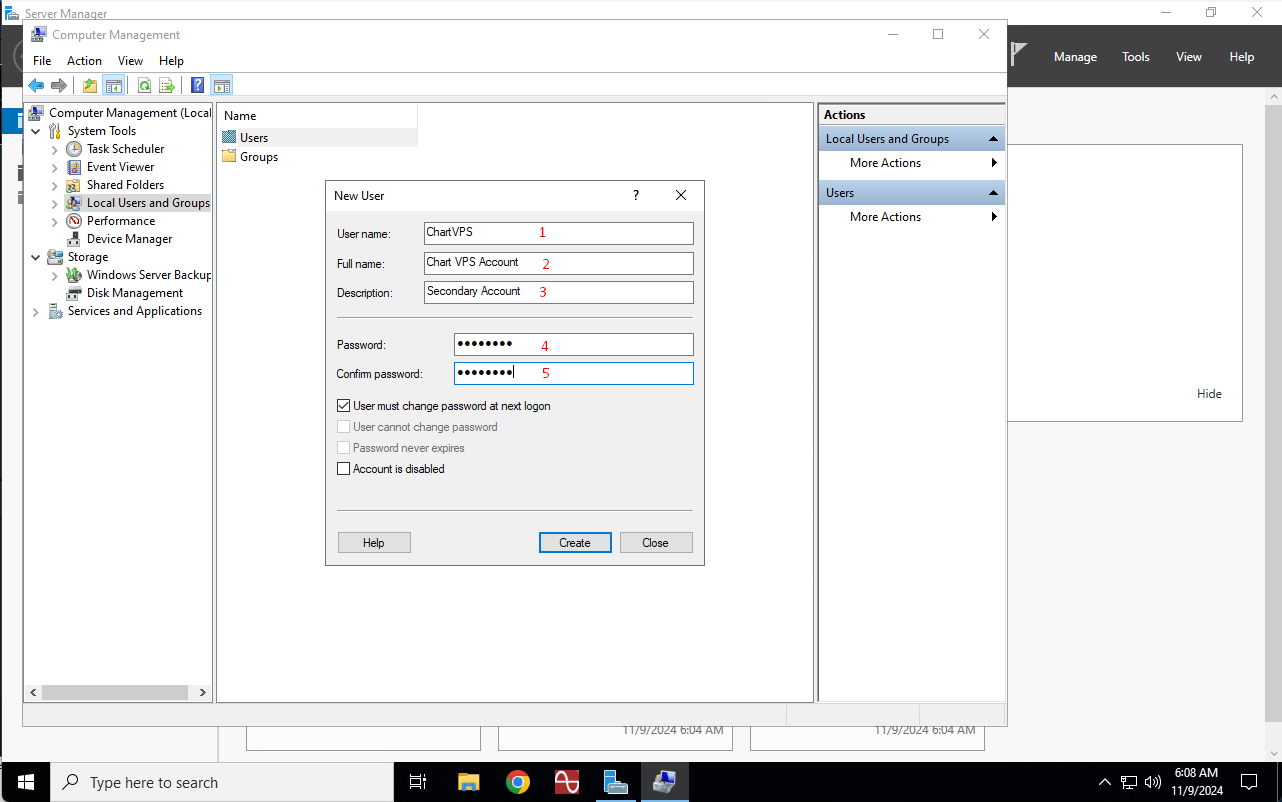The width and height of the screenshot is (1282, 802).
Task: Collapse the Storage tree node
Action: pyautogui.click(x=36, y=257)
